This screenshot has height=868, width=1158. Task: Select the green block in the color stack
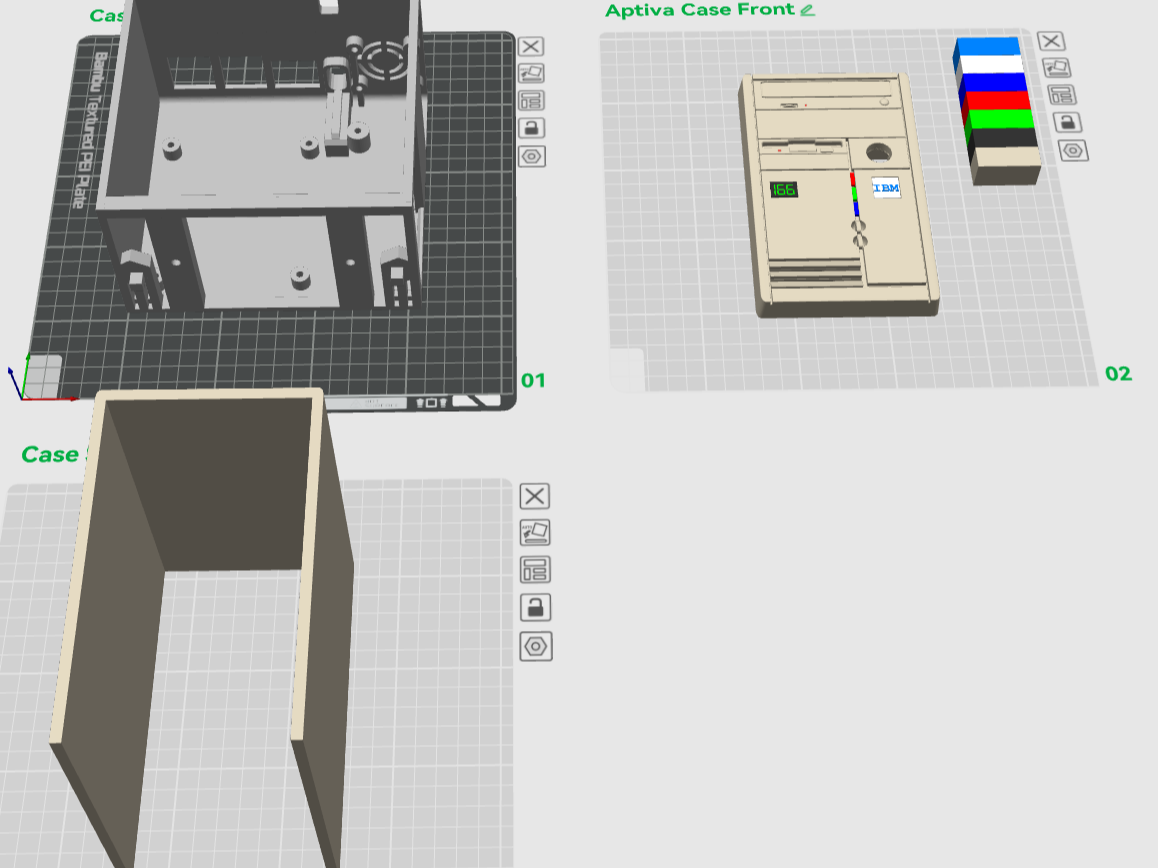[1001, 119]
